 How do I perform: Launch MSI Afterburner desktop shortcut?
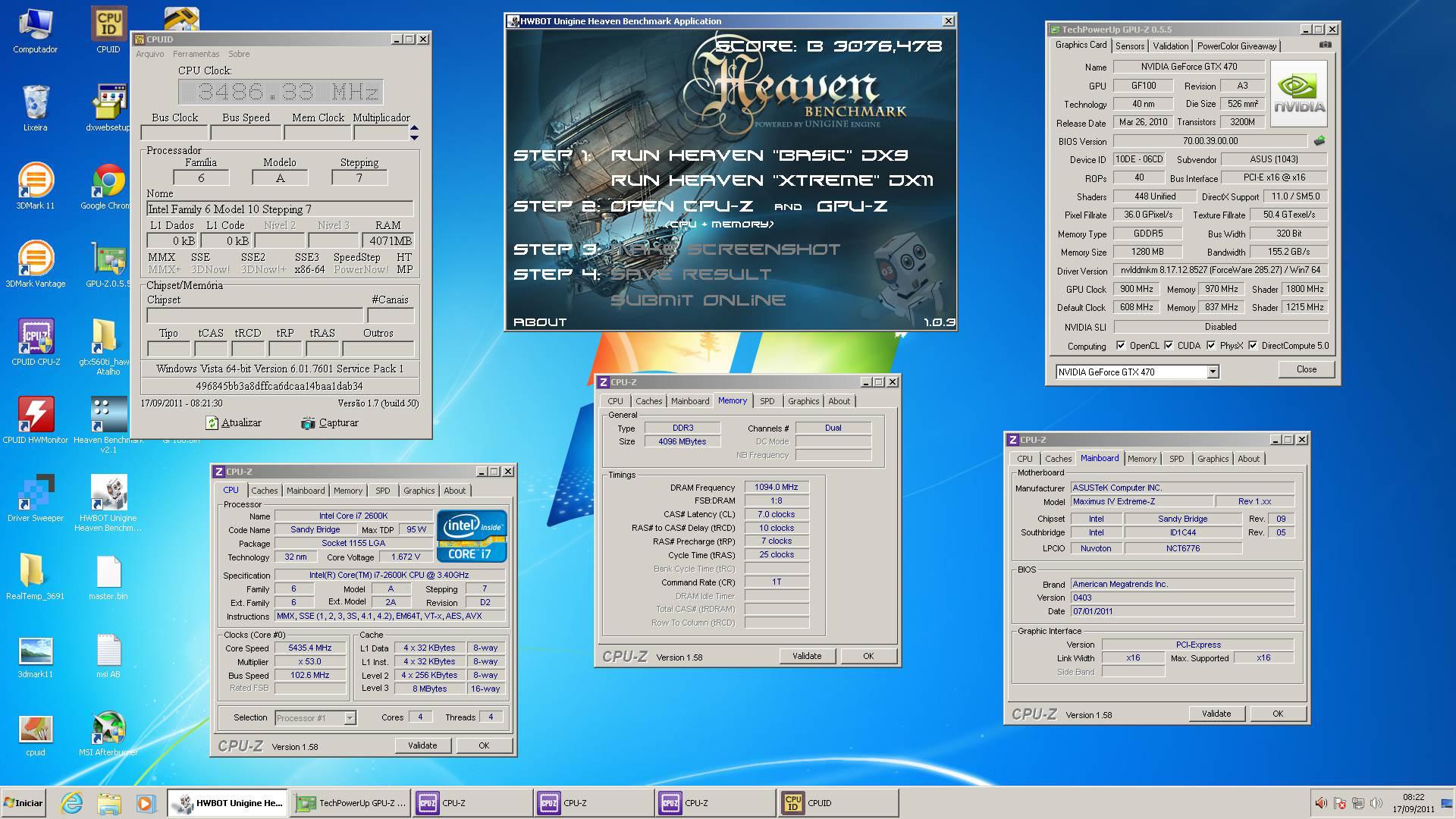(108, 733)
